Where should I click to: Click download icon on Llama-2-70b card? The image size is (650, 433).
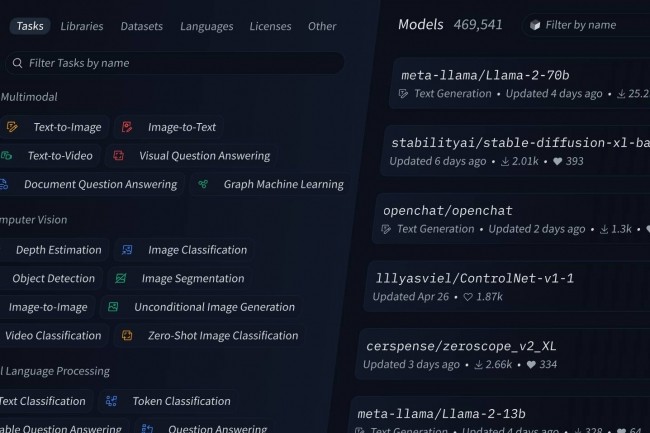pos(621,94)
